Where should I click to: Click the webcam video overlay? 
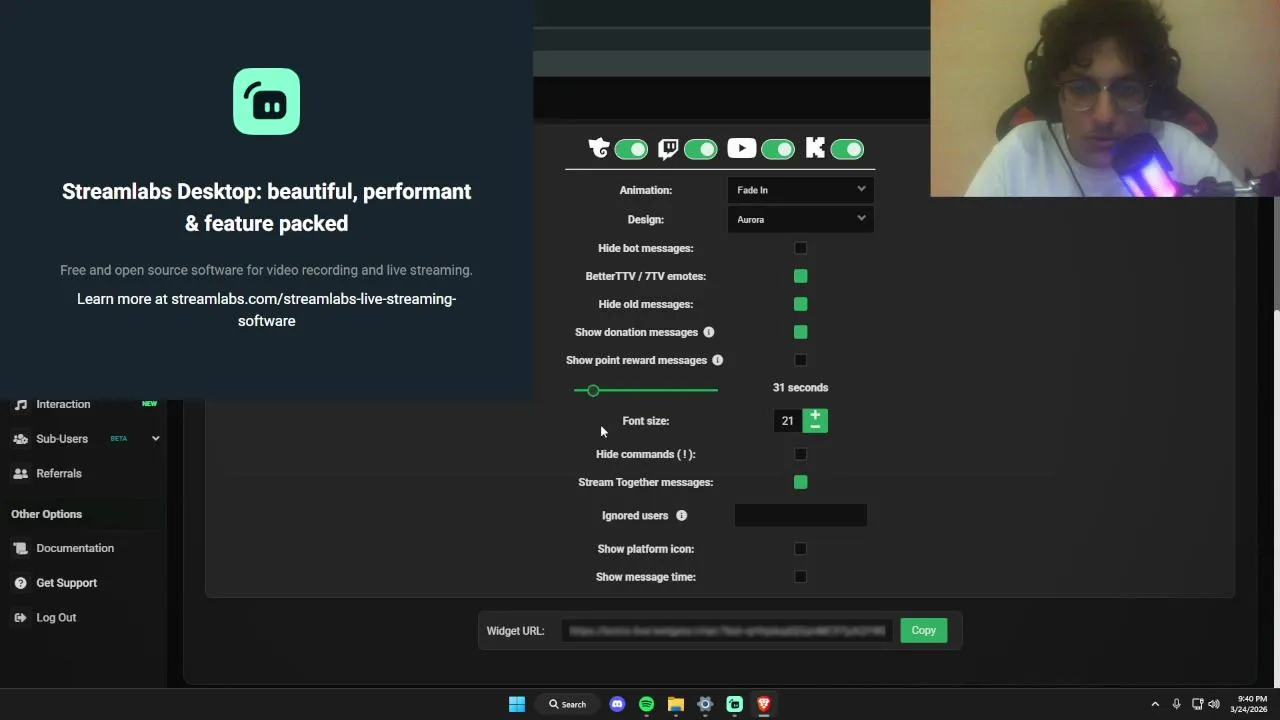(1105, 98)
